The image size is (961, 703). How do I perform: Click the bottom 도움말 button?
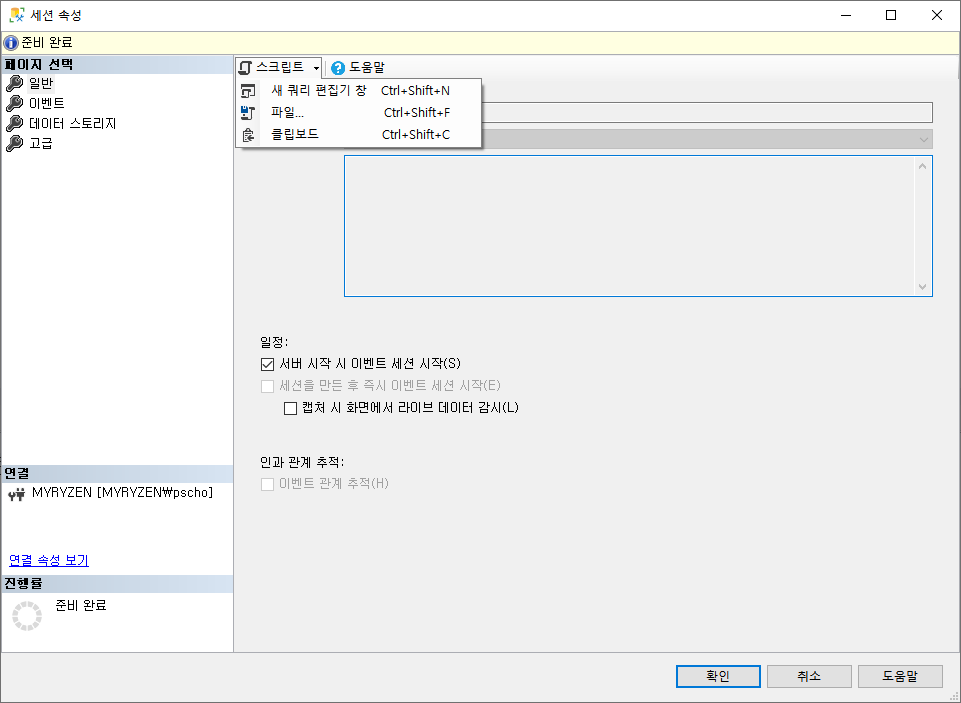click(900, 676)
